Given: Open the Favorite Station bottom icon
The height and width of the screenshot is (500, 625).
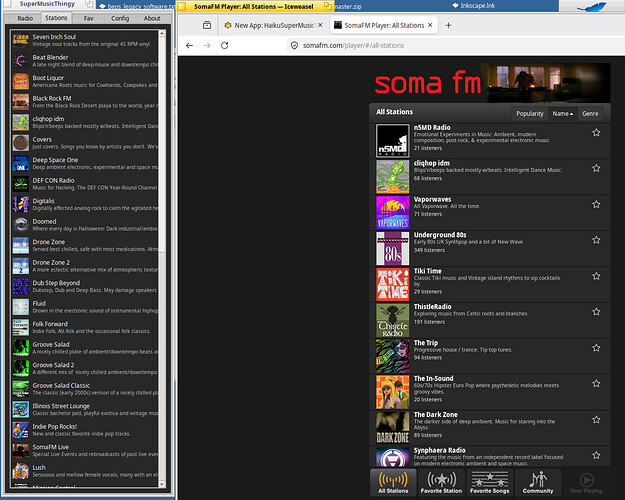Looking at the screenshot, I should (441, 482).
